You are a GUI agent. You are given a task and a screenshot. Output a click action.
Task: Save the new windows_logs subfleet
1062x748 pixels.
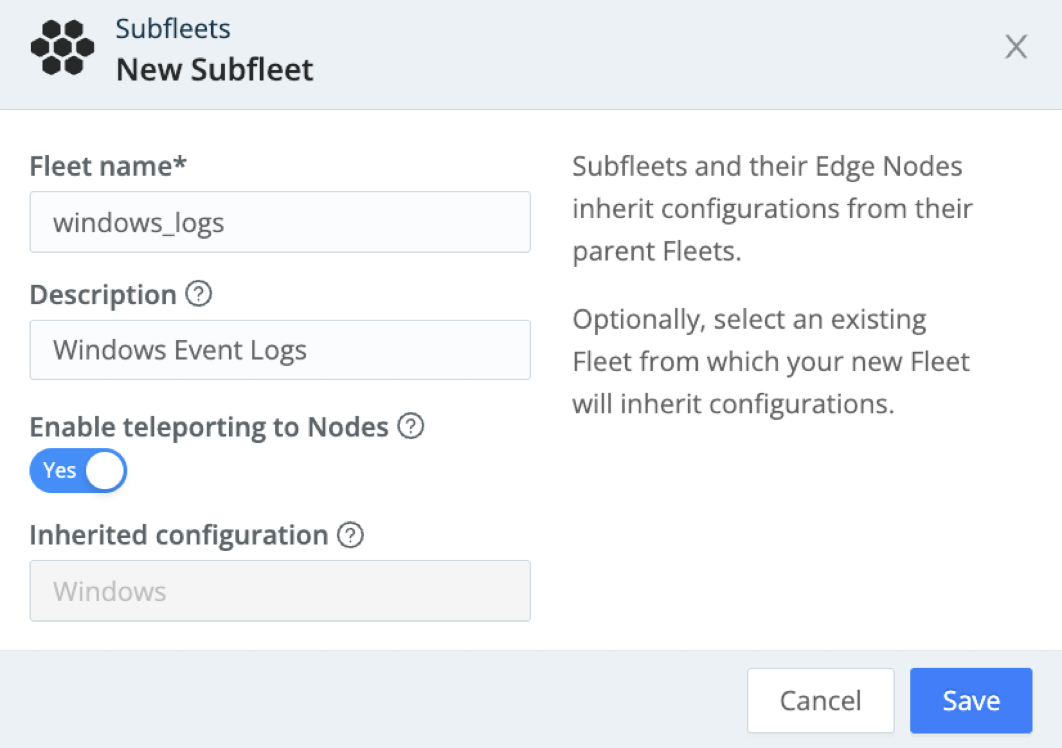[970, 700]
